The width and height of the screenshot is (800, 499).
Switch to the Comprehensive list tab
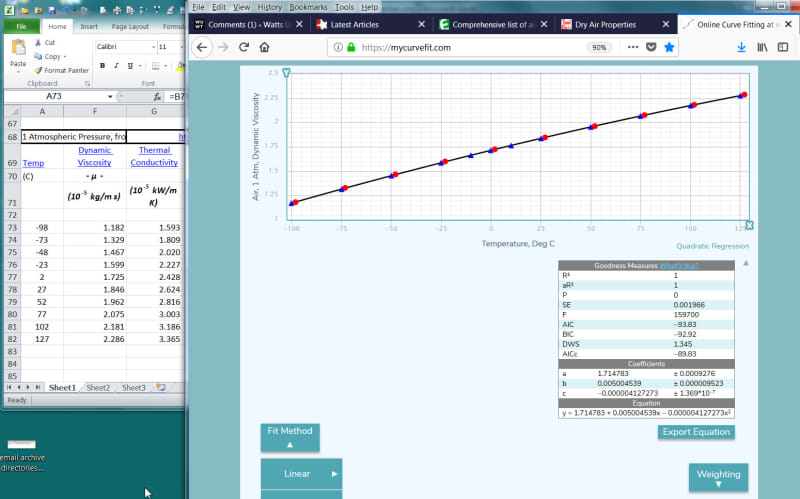coord(492,24)
